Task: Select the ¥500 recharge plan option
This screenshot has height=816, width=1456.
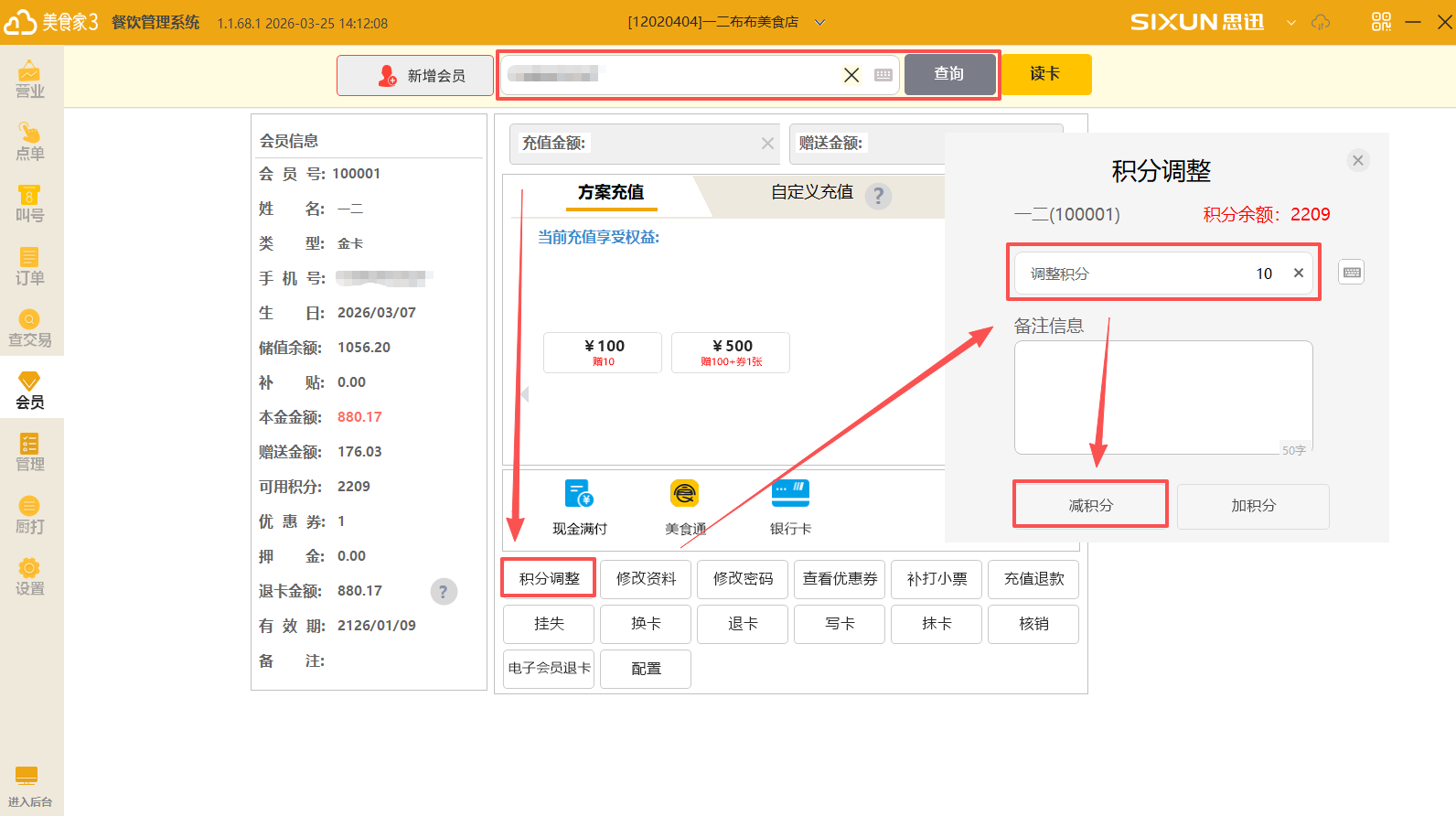Action: click(x=731, y=352)
